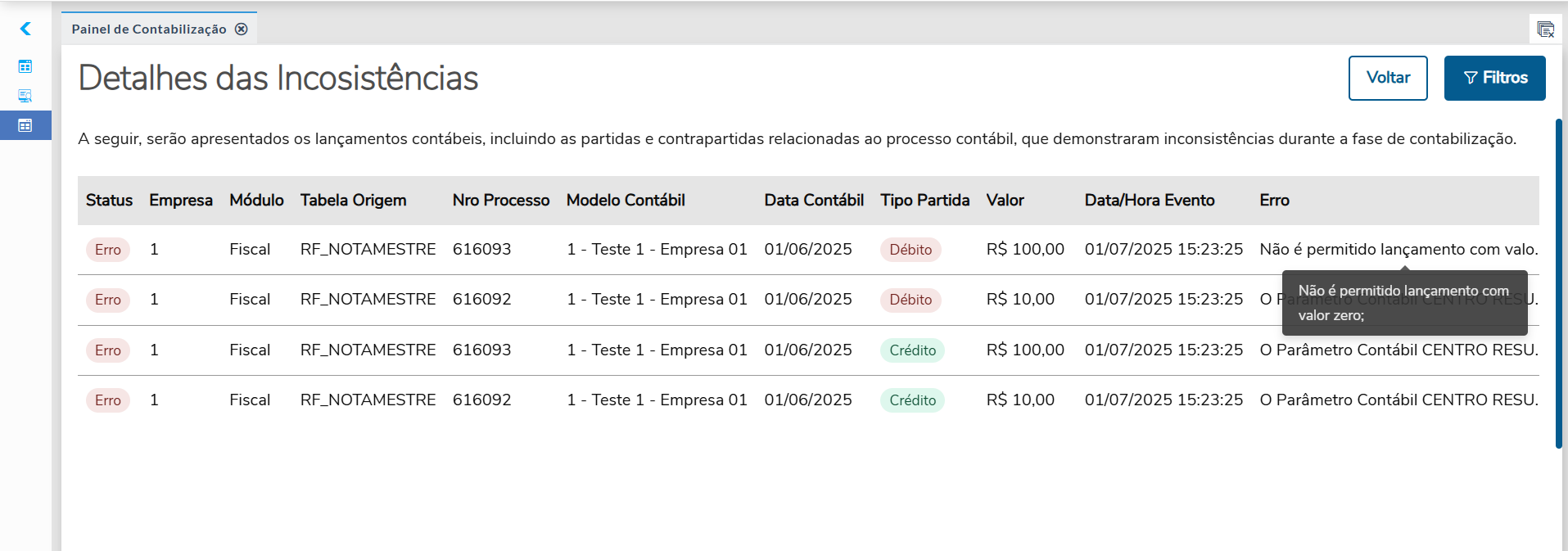Sort by the Status column header
The image size is (1568, 551).
(x=109, y=201)
